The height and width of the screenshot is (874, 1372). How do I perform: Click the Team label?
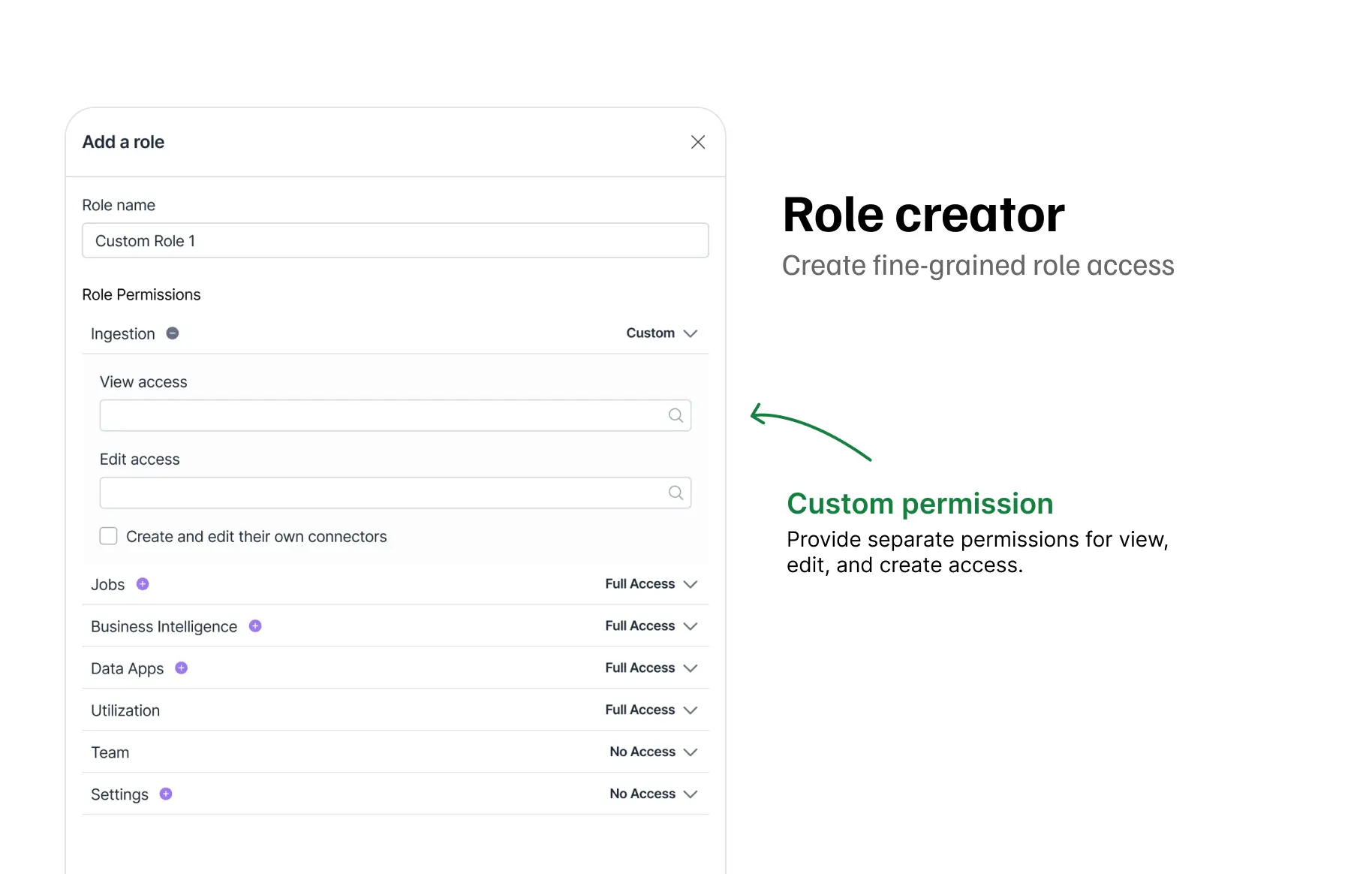110,752
